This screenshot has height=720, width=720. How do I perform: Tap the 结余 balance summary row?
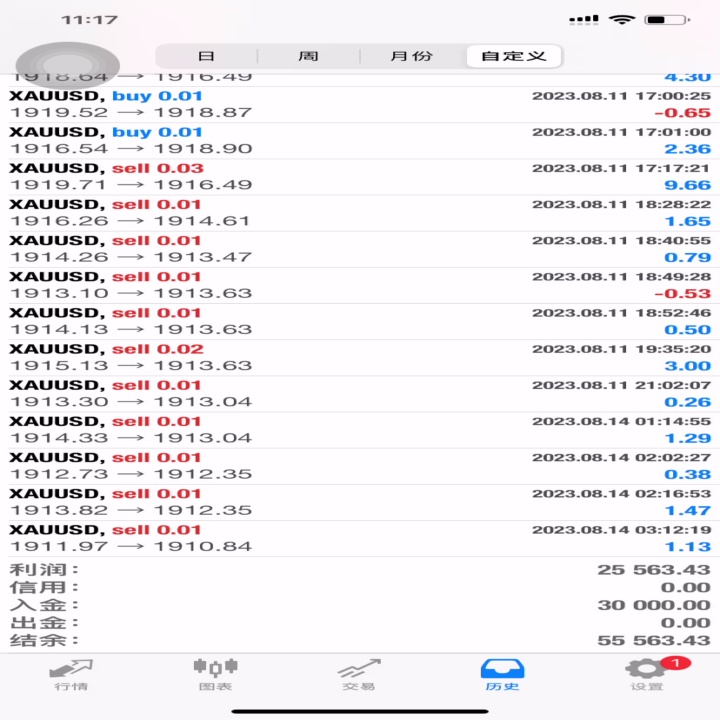(360, 640)
